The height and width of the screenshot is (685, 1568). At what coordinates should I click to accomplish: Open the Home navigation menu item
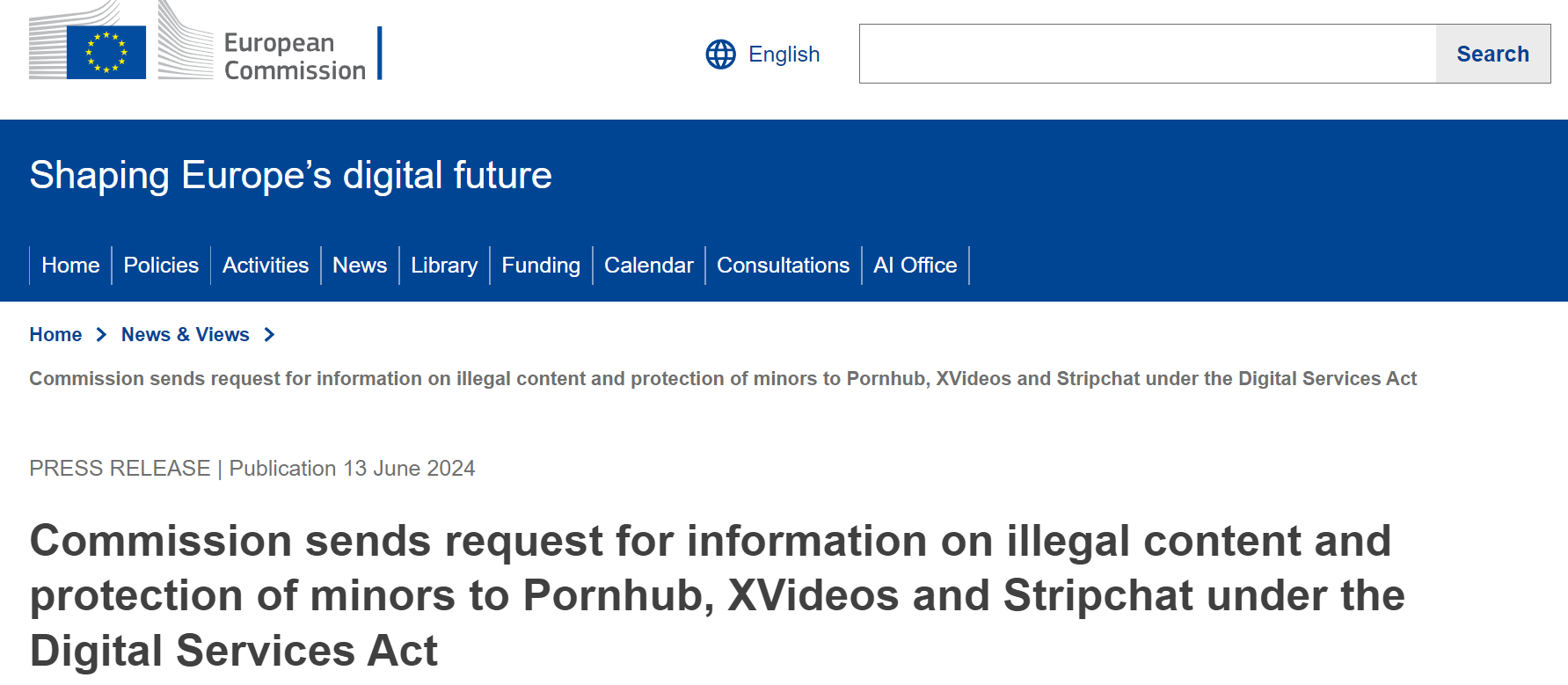70,266
